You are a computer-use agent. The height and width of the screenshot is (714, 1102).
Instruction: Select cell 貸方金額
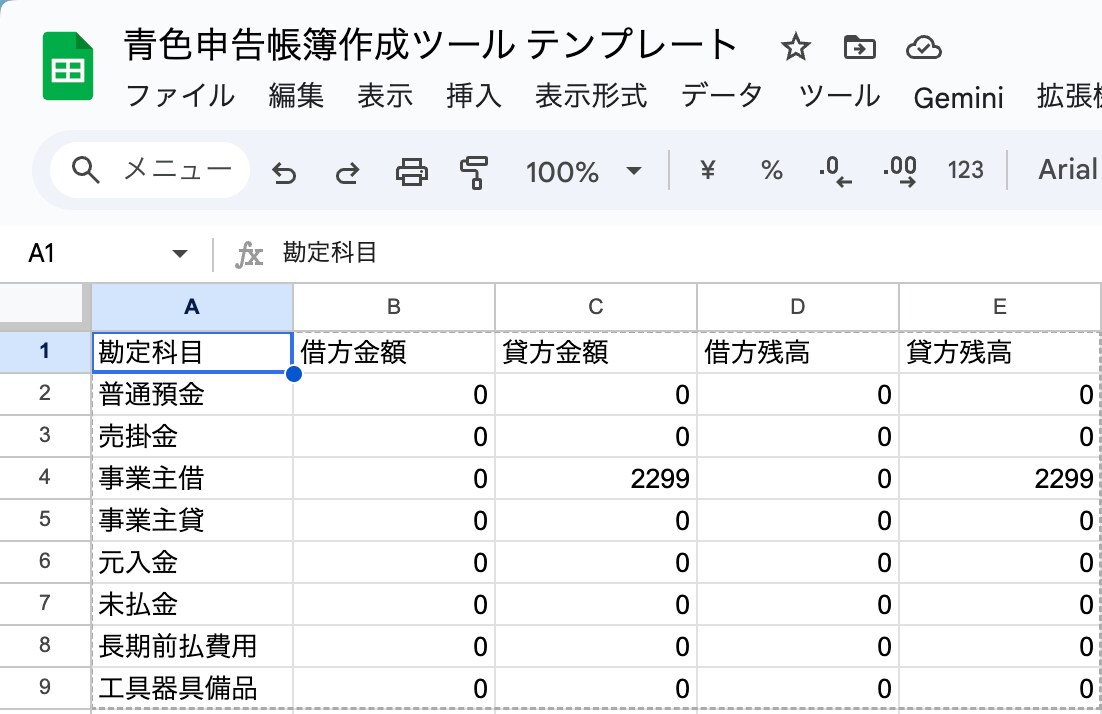596,352
